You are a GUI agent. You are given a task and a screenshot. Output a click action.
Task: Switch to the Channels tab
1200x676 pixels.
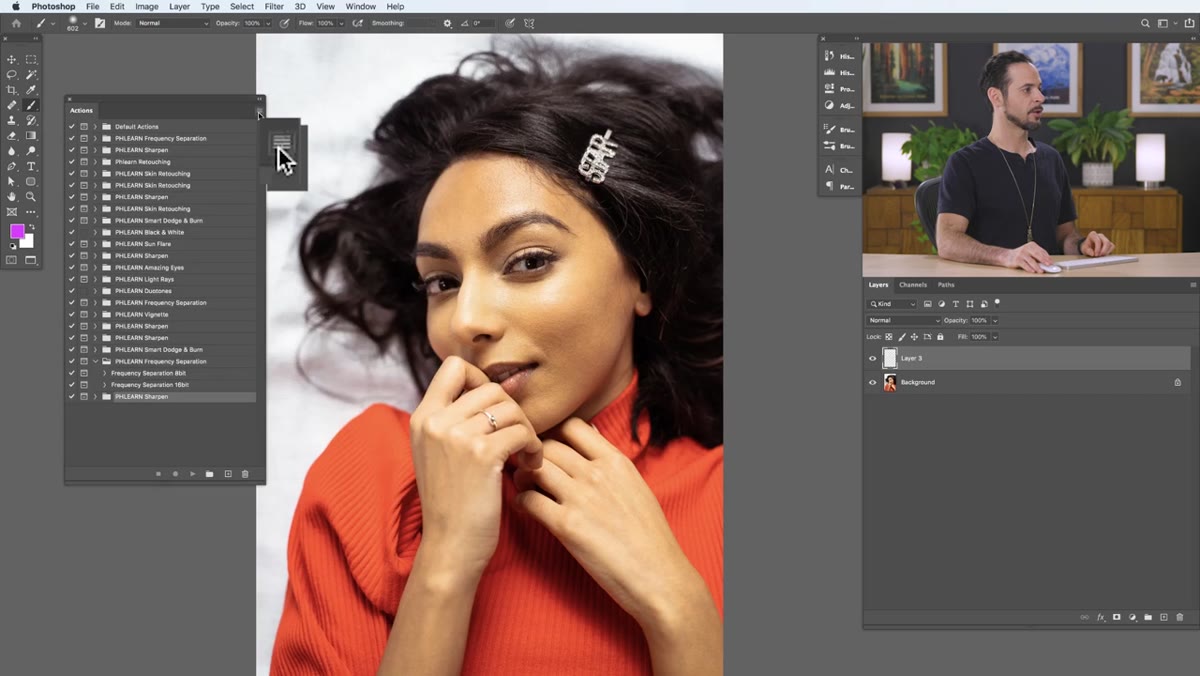[x=912, y=285]
